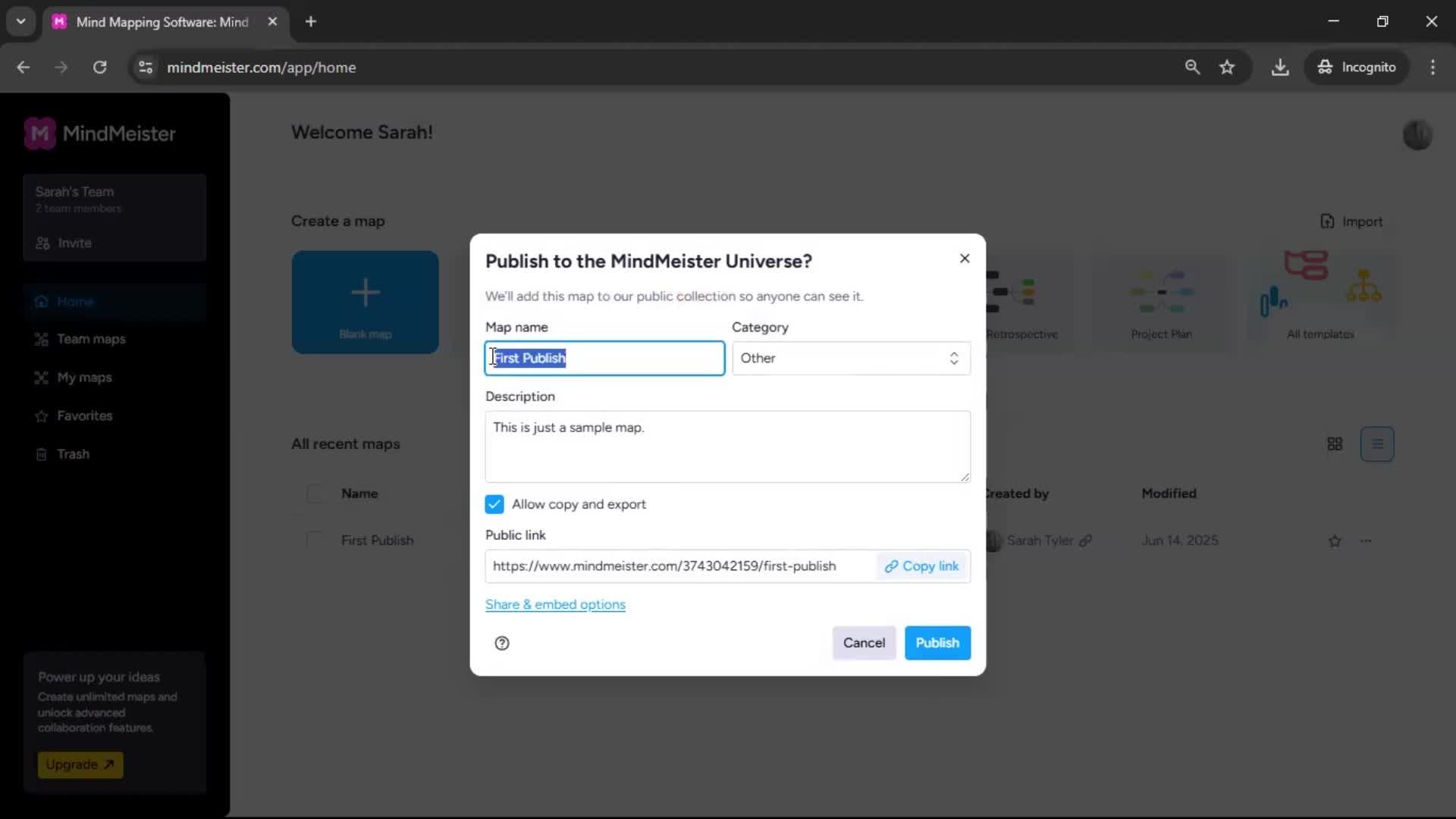
Task: Click the user avatar at top right
Action: pyautogui.click(x=1417, y=135)
